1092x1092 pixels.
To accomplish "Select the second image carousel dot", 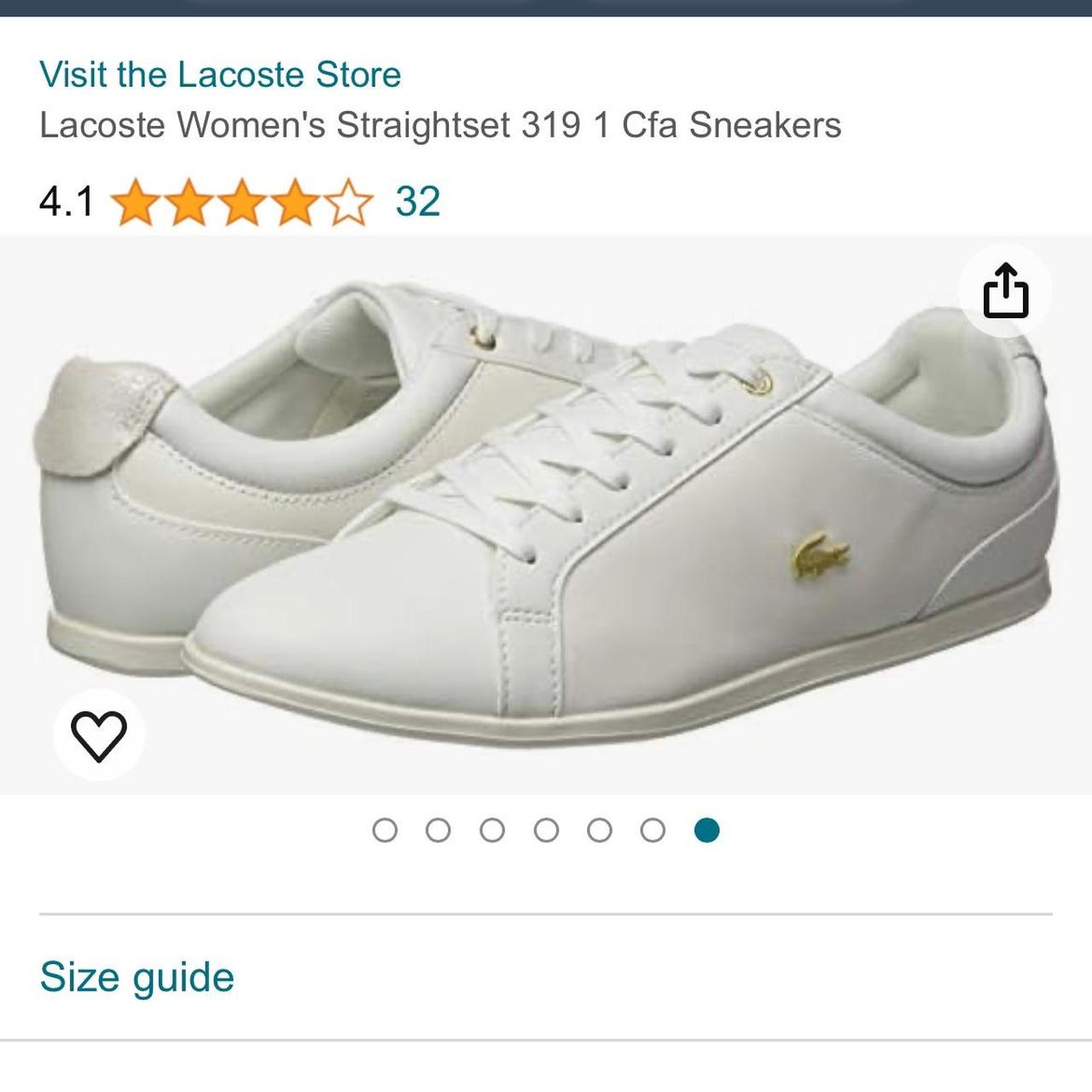I will (438, 830).
